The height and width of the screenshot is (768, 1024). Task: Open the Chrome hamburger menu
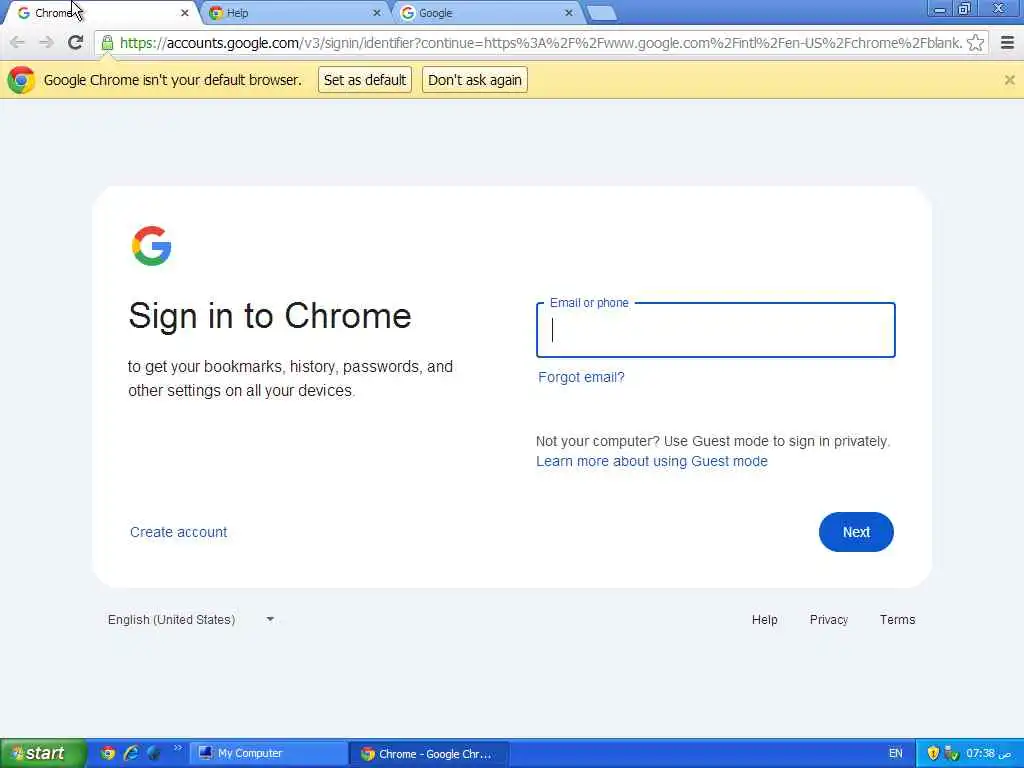coord(1007,43)
